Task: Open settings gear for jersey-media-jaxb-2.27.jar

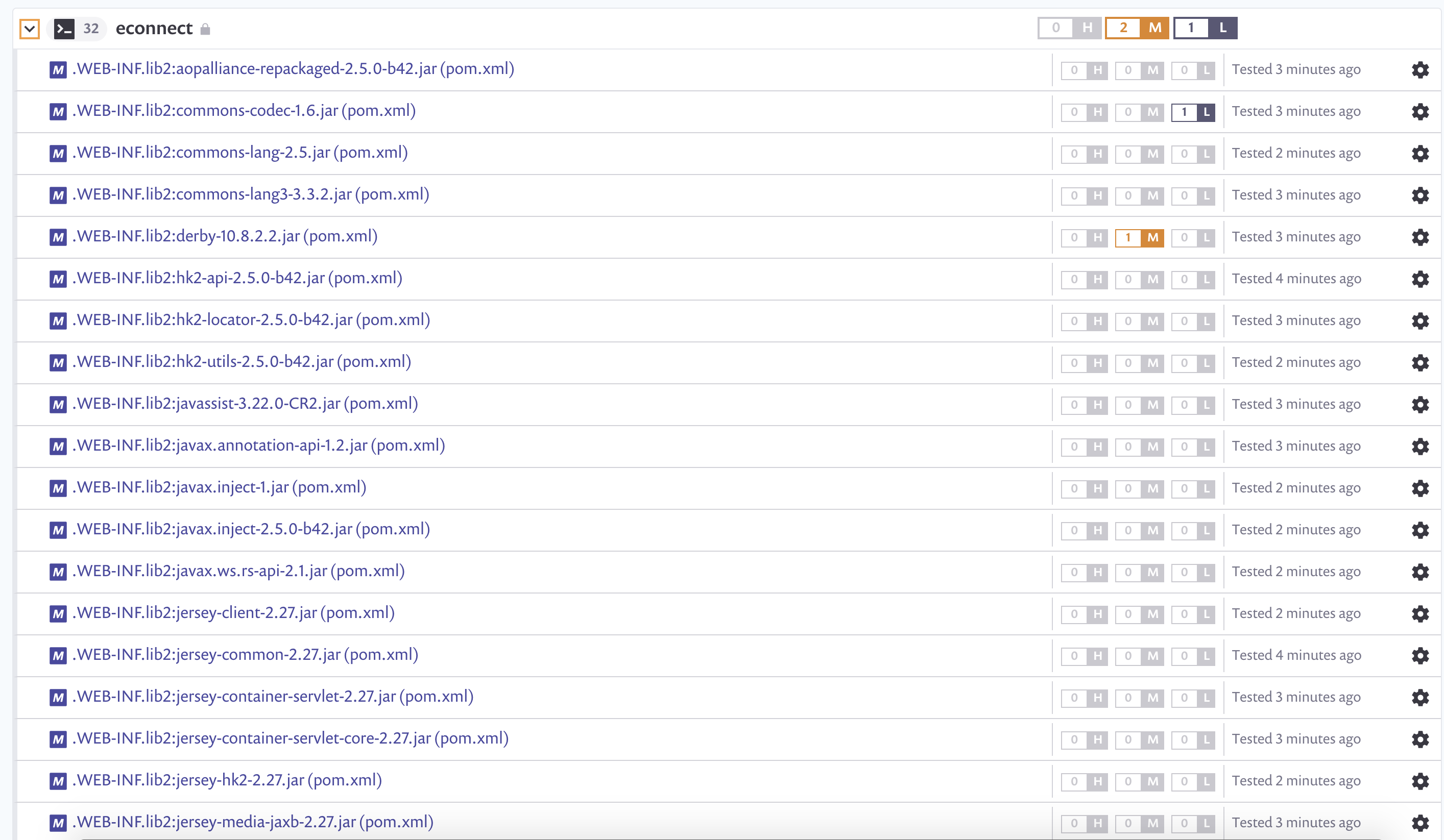Action: [x=1419, y=823]
